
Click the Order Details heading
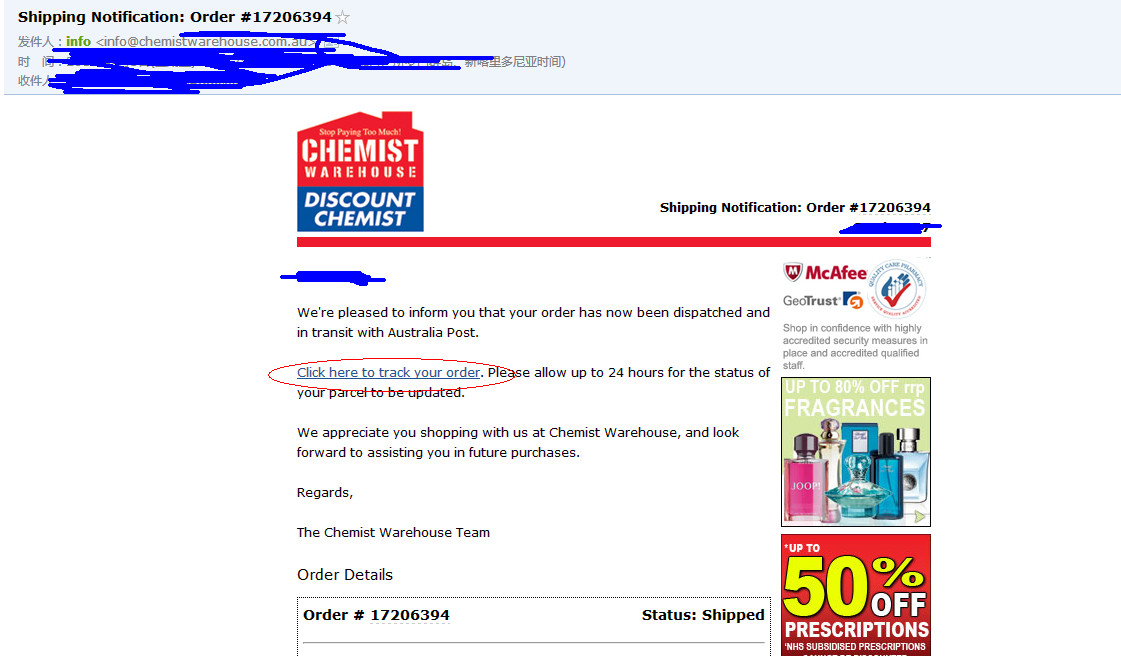pyautogui.click(x=345, y=575)
